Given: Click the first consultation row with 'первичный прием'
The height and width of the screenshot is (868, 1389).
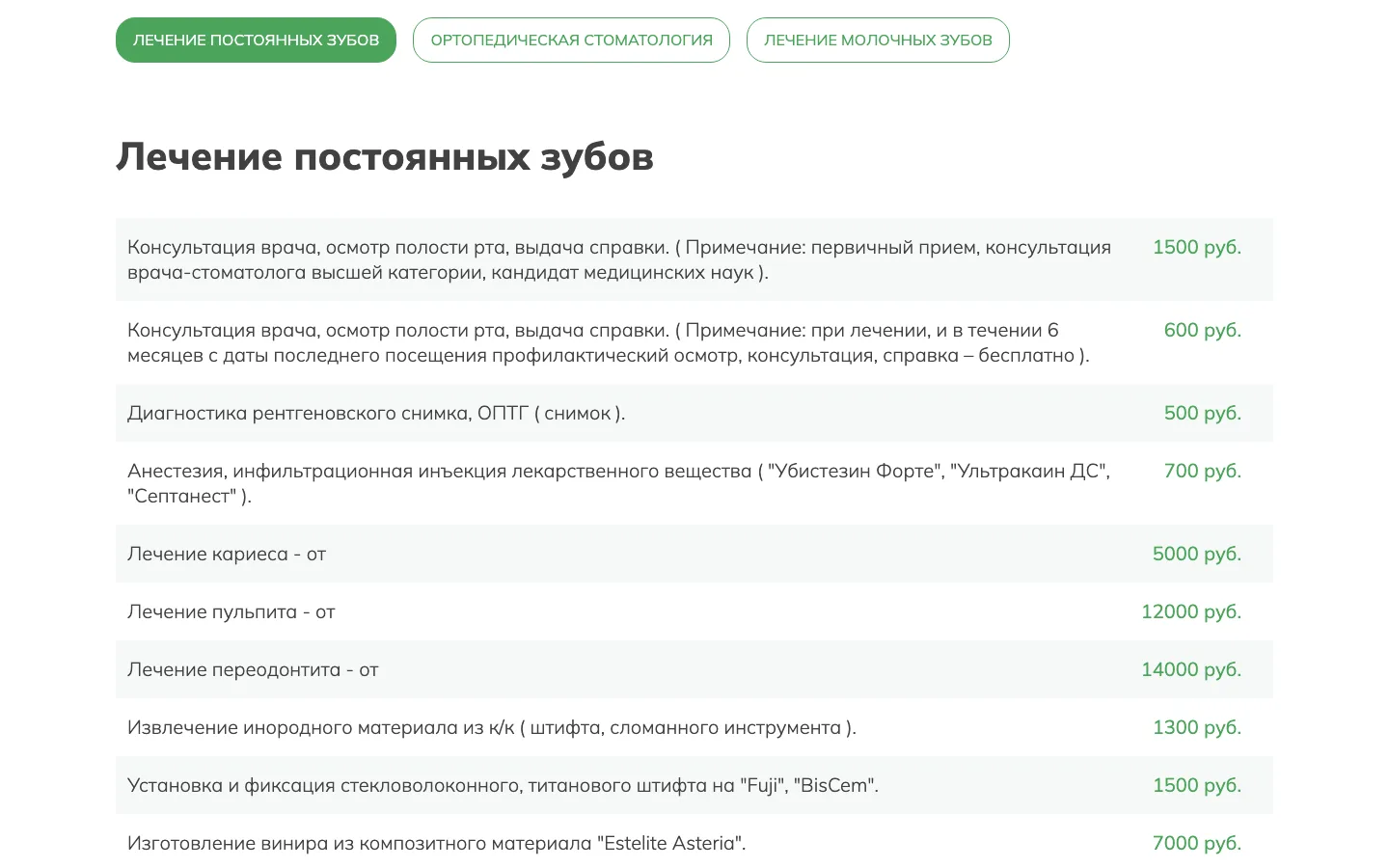Looking at the screenshot, I should point(694,259).
